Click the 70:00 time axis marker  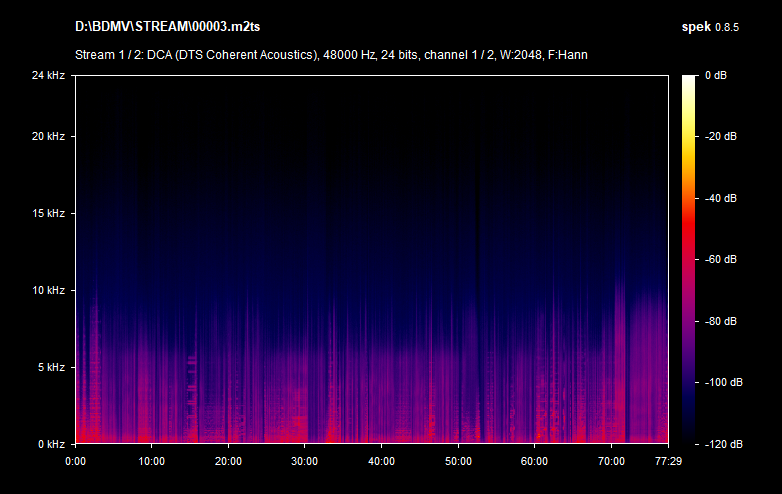611,461
